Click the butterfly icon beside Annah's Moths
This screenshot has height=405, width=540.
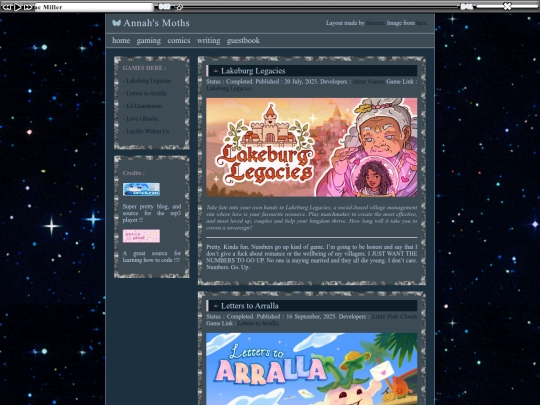click(x=116, y=23)
